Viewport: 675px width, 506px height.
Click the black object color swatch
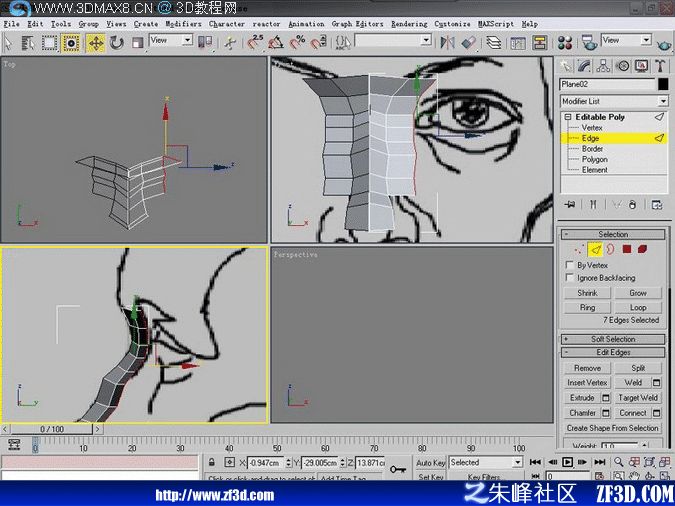(x=663, y=84)
